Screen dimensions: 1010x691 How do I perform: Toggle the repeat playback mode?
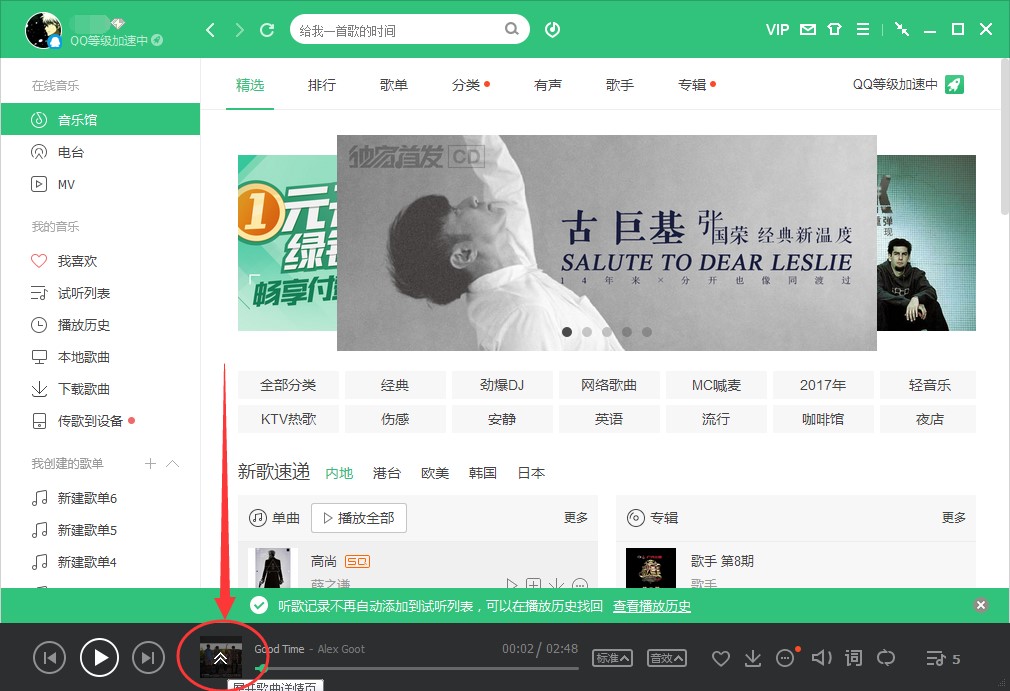(886, 658)
